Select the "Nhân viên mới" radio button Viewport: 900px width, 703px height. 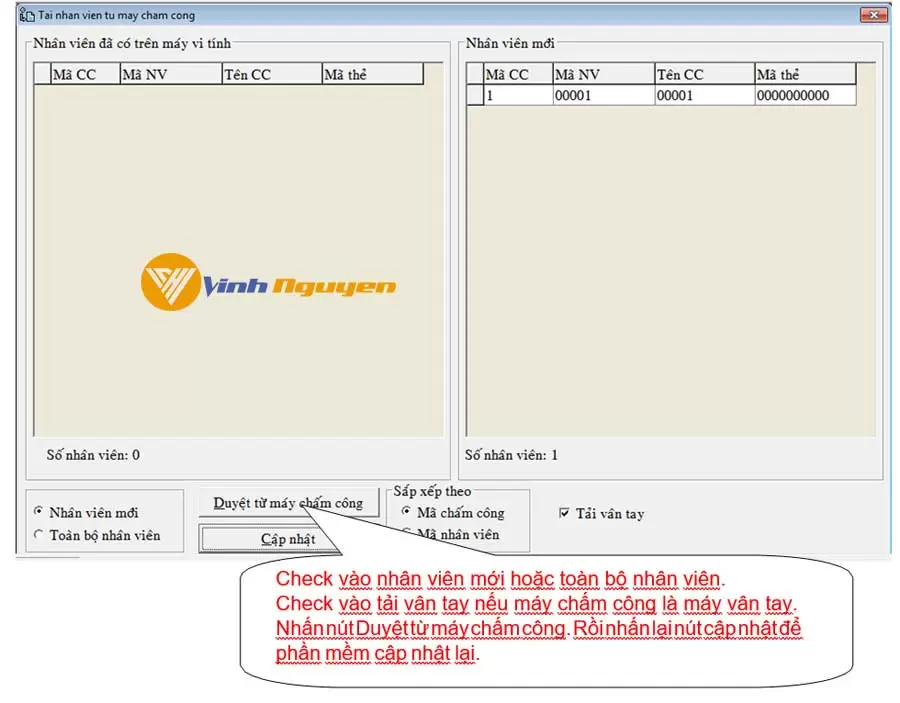39,511
